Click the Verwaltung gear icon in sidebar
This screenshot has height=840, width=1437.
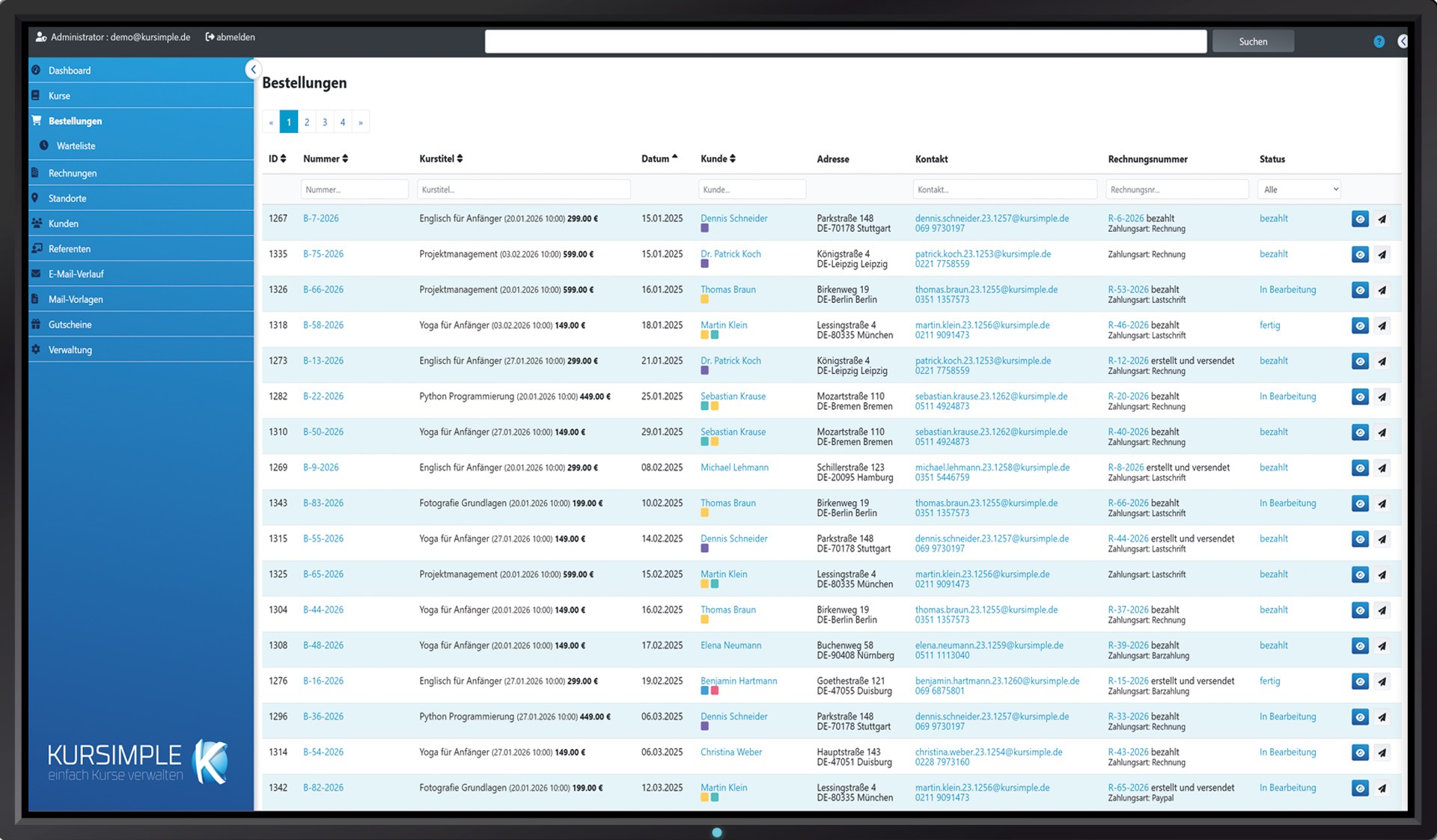click(x=36, y=350)
